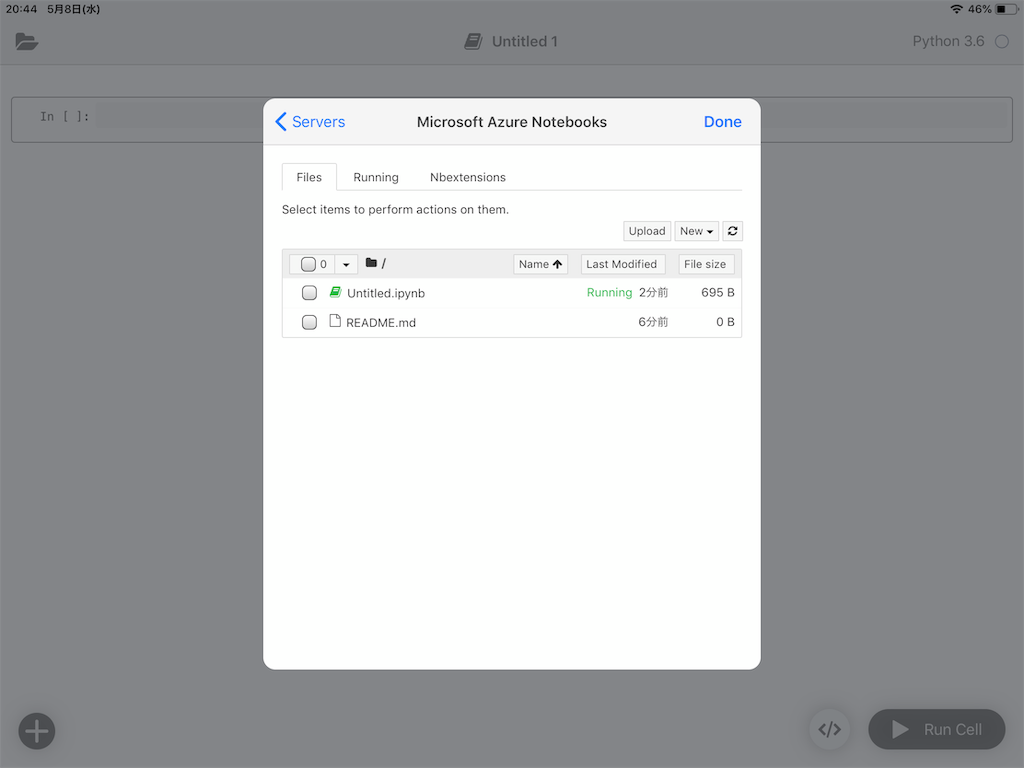This screenshot has width=1024, height=768.
Task: Tick the select-all checkbox in header
Action: [x=308, y=264]
